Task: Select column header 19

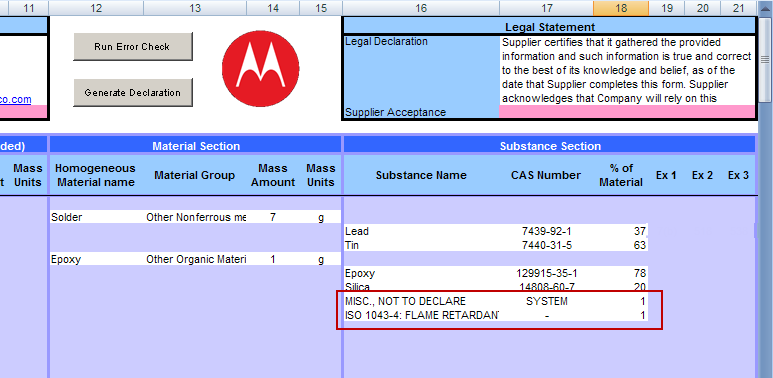Action: point(667,8)
